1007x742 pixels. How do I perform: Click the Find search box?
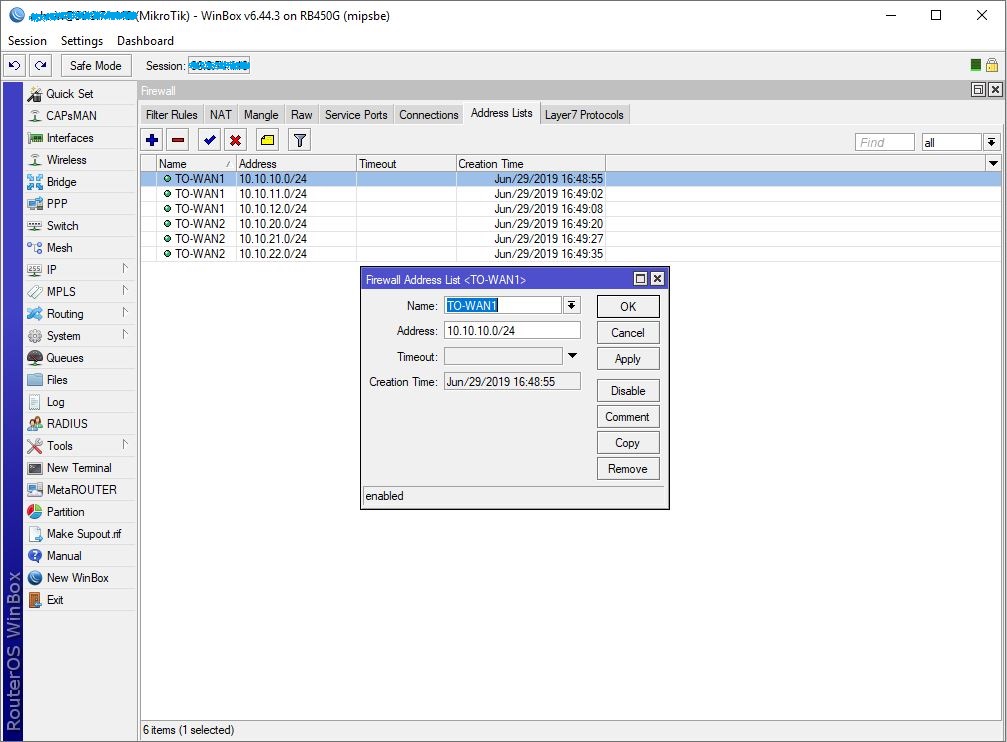pos(884,142)
